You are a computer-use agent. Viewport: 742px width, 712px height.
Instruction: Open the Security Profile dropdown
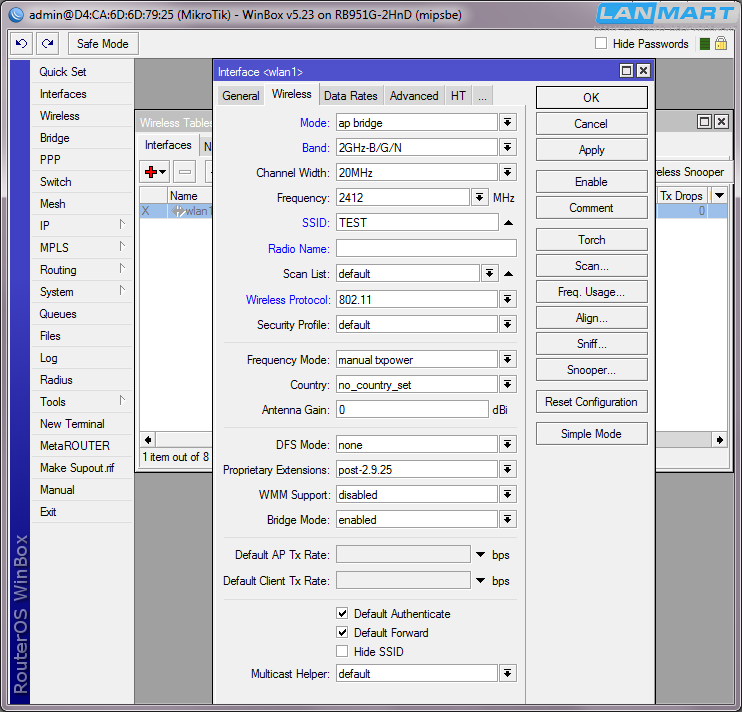(507, 325)
